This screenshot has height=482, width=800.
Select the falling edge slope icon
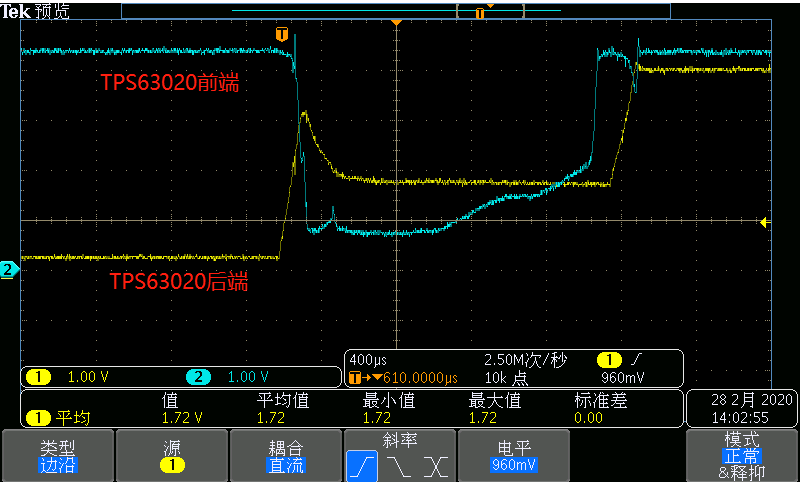(x=399, y=466)
